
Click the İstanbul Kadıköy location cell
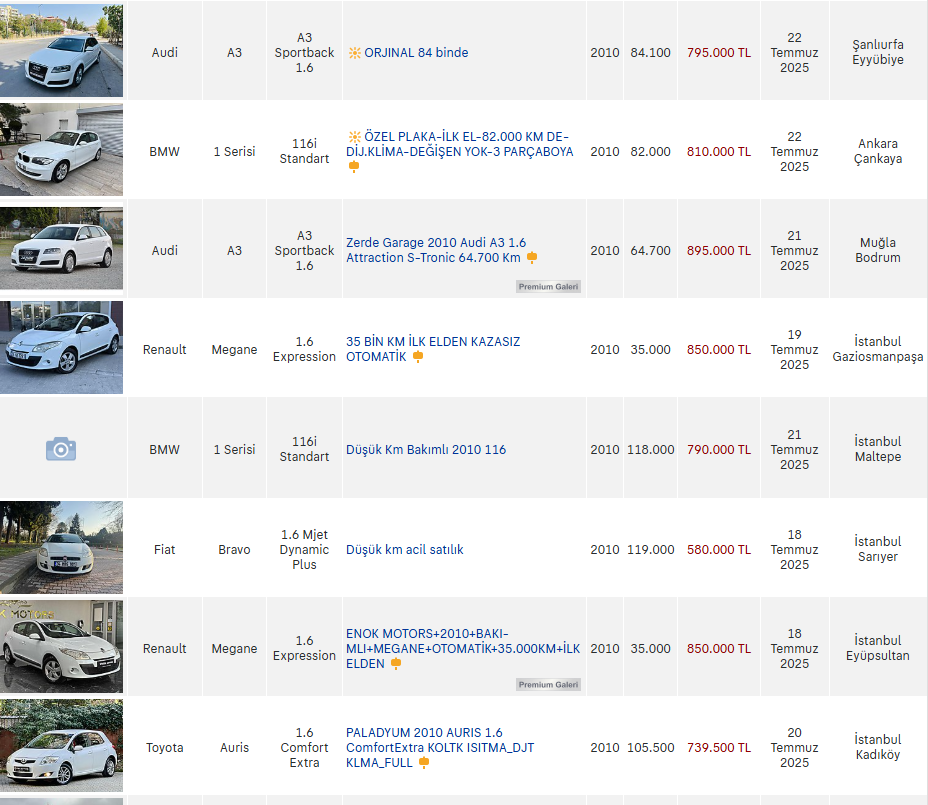[x=878, y=747]
